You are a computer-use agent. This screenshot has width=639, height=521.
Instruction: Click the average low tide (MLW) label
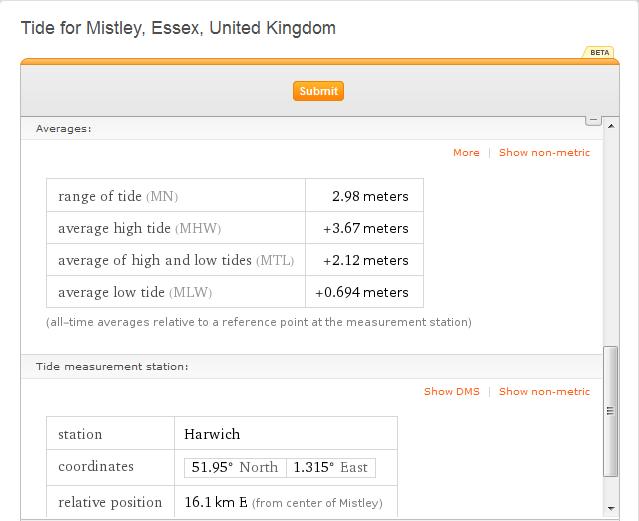click(x=135, y=292)
